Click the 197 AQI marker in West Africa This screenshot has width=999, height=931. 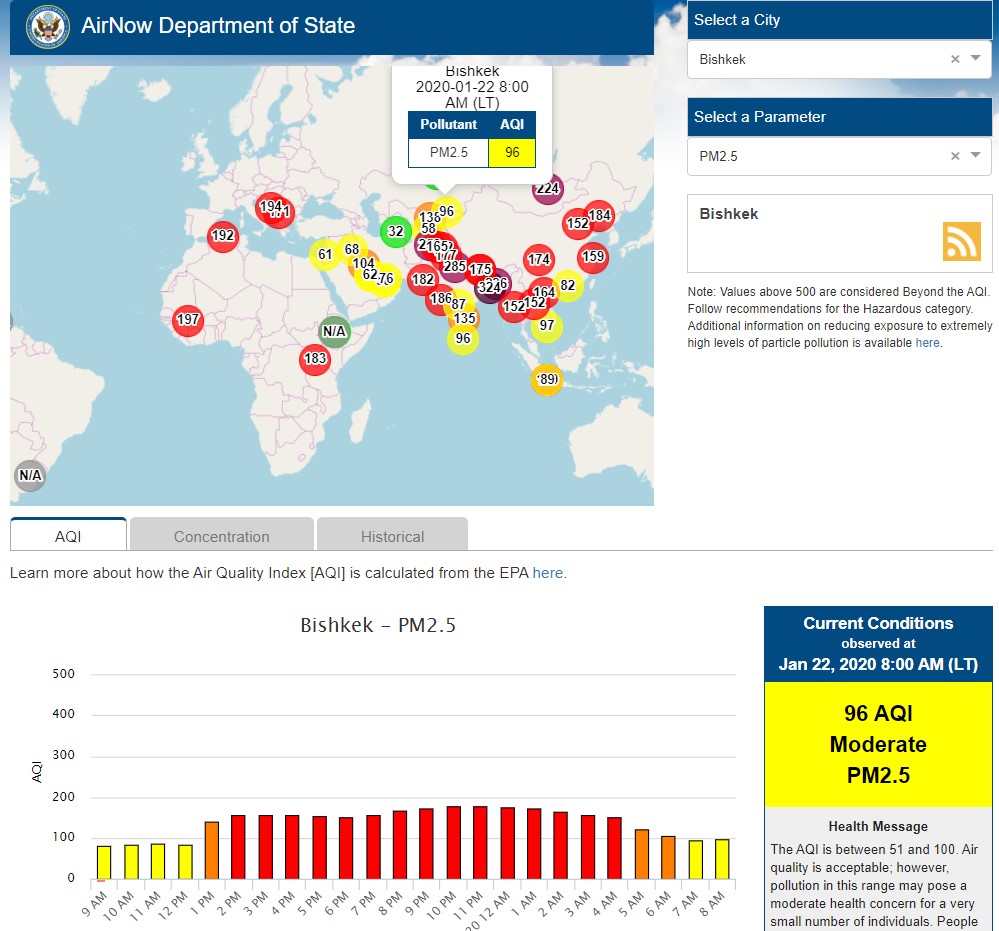tap(188, 320)
